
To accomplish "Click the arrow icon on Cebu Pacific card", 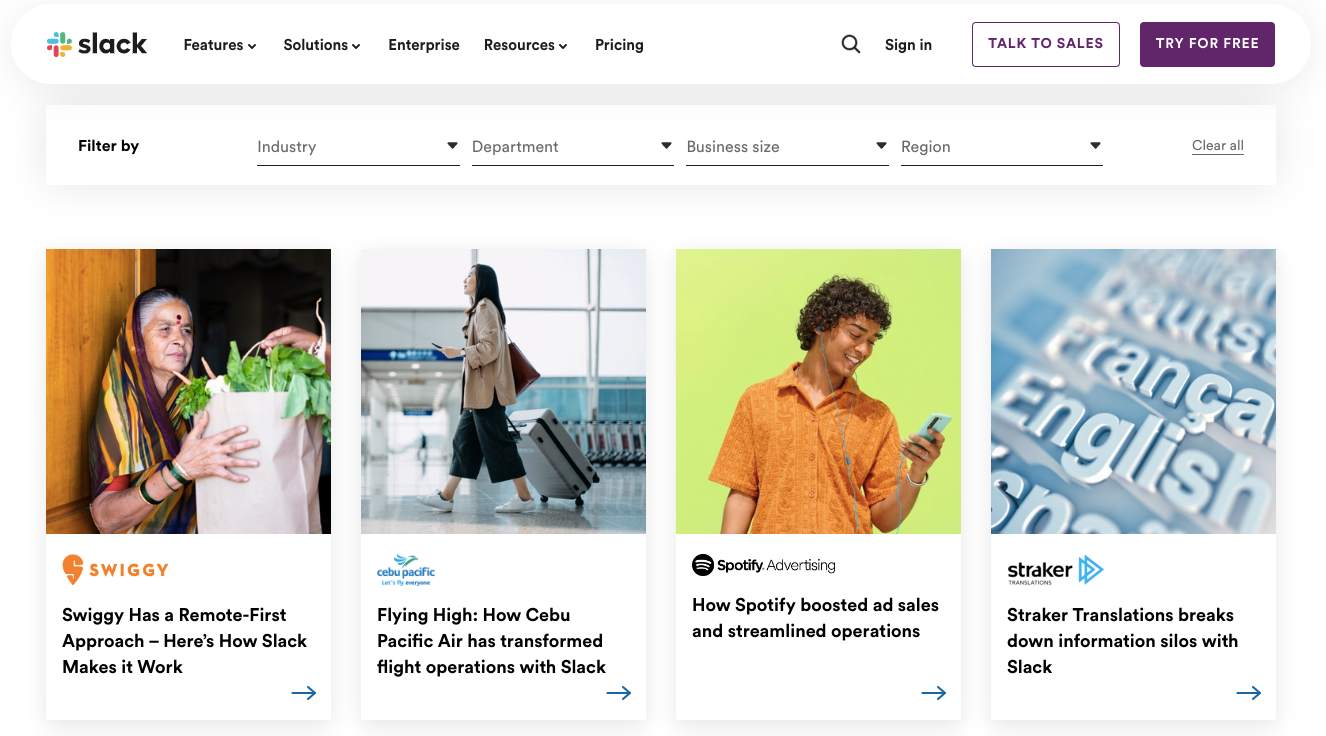I will point(619,693).
